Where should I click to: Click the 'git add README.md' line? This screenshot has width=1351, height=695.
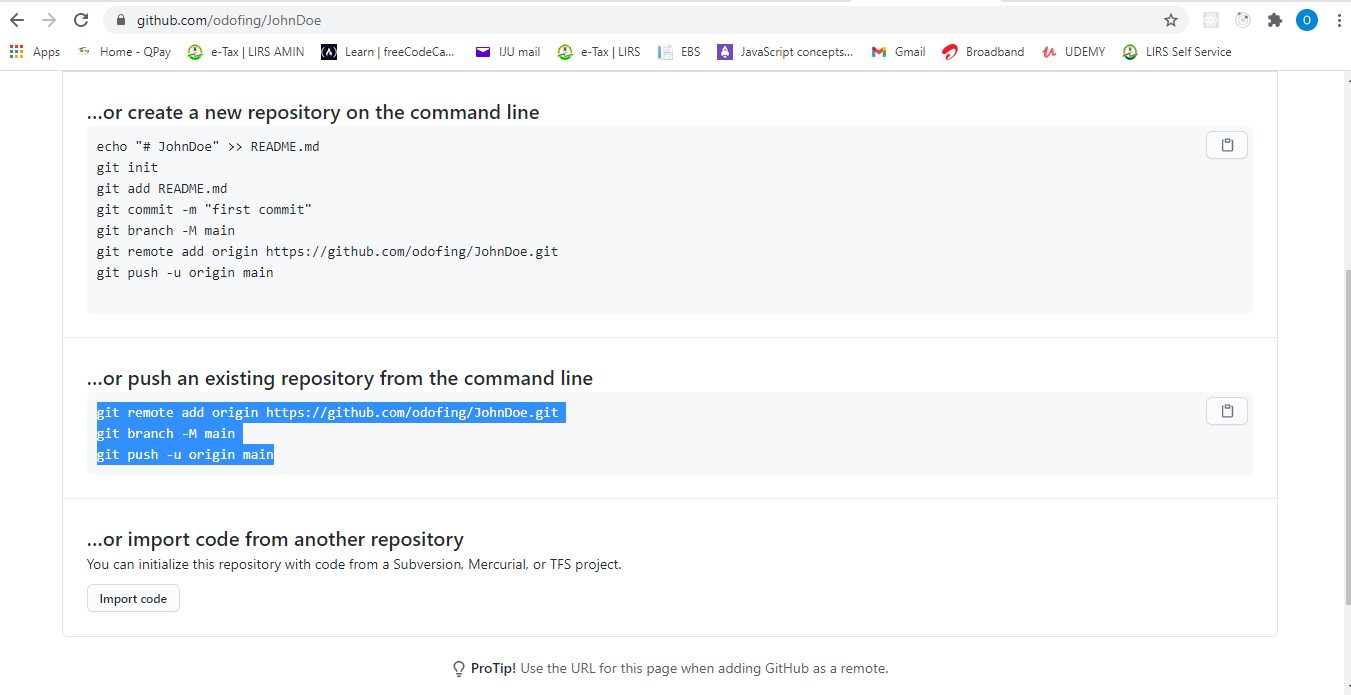(162, 188)
